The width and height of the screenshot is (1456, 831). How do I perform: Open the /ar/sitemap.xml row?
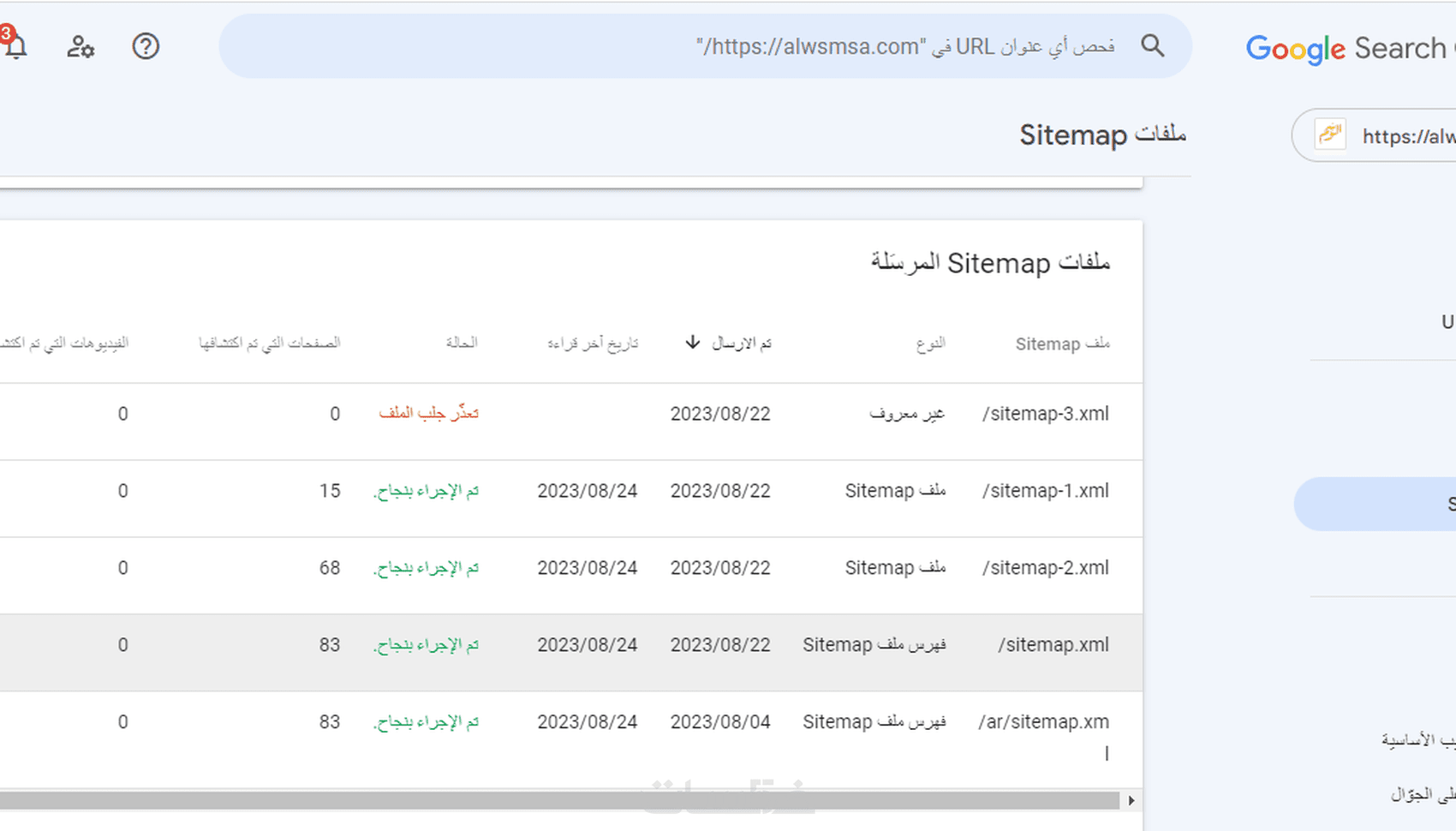1043,722
